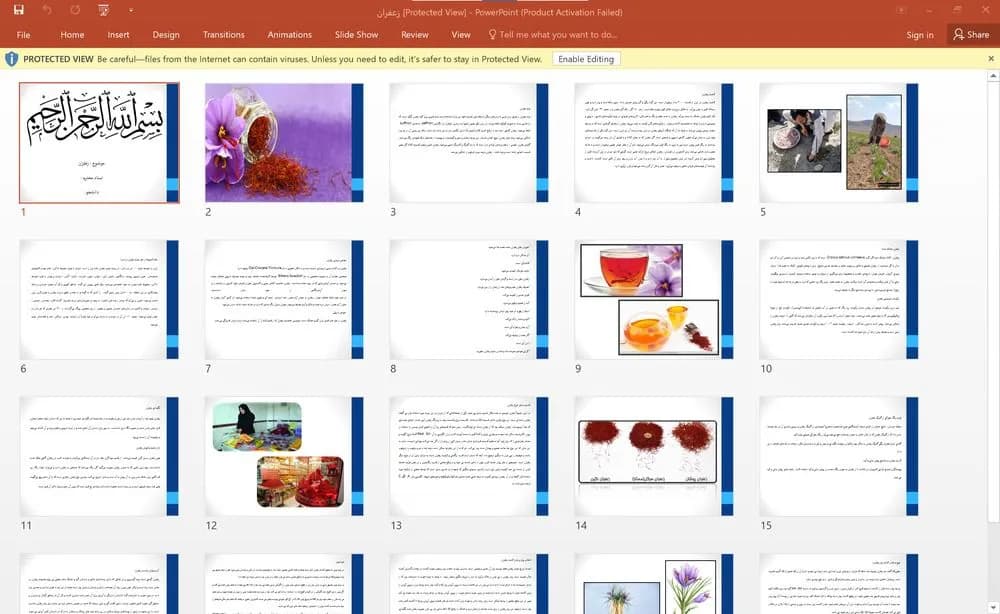Select the Transitions tab

[x=223, y=34]
